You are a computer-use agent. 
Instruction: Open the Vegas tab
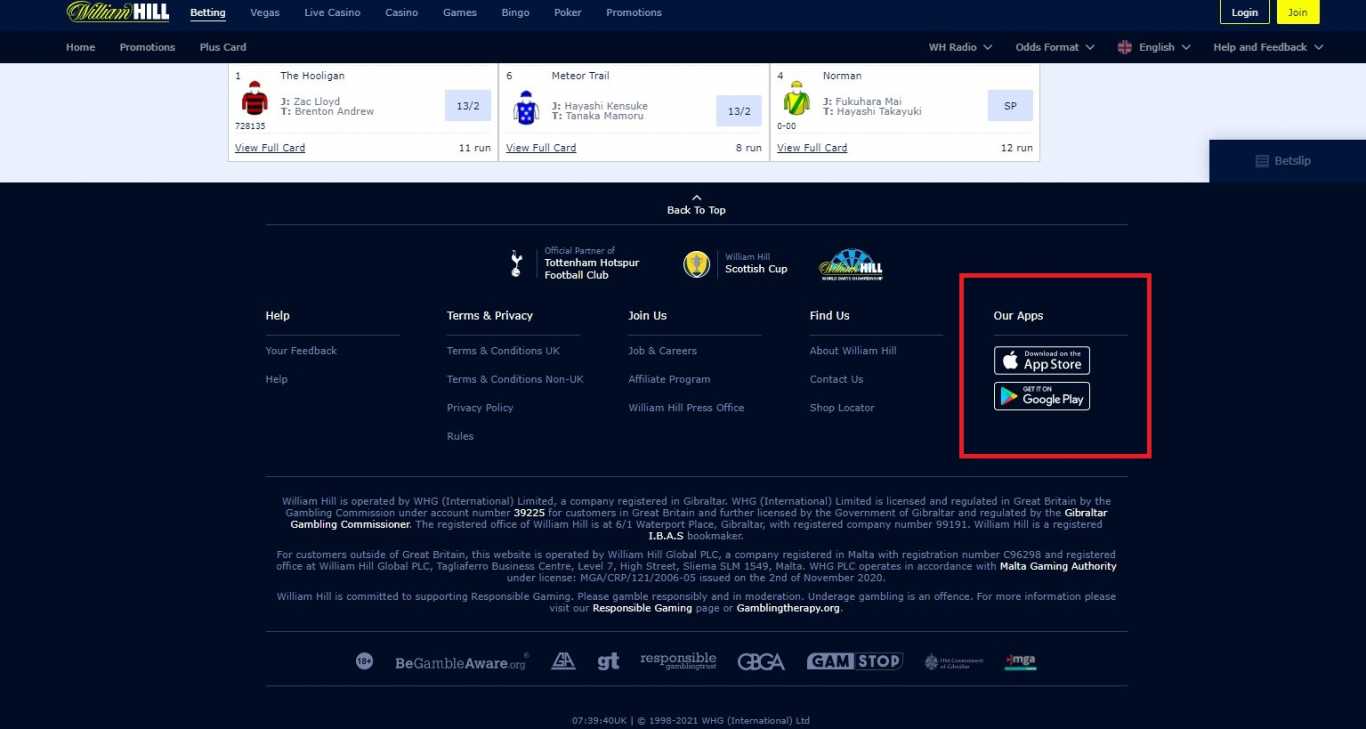[265, 13]
